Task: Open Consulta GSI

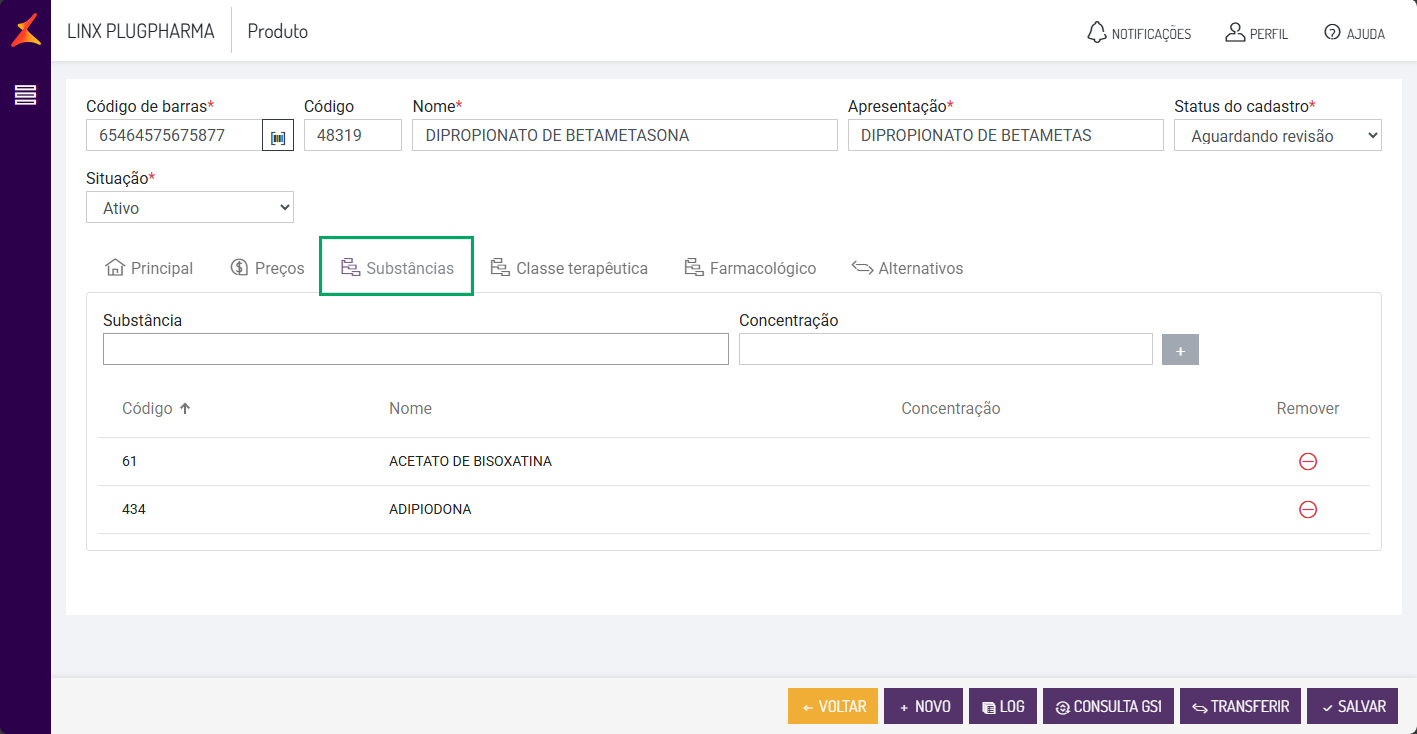Action: (x=1108, y=706)
